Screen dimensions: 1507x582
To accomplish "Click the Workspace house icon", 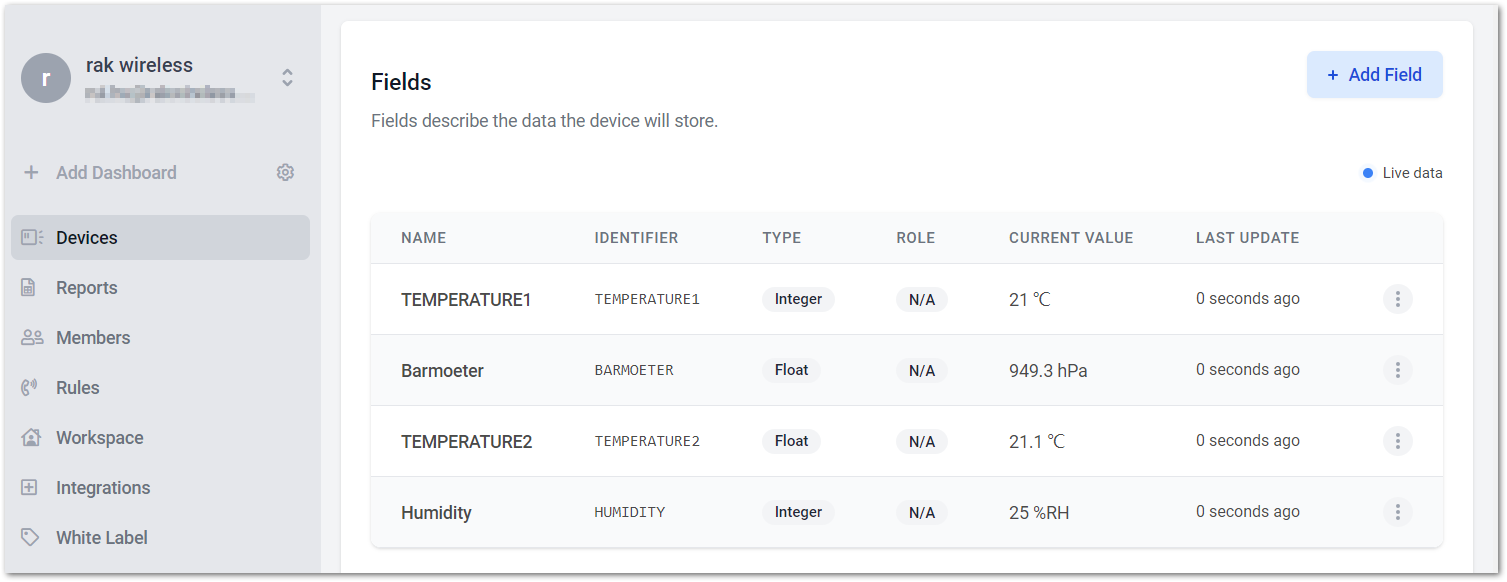I will (31, 437).
